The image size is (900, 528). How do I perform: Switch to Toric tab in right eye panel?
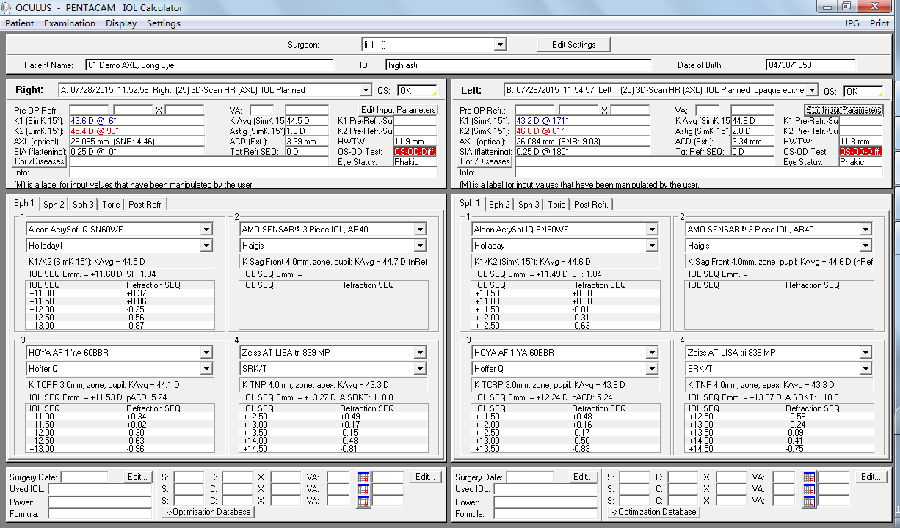click(111, 204)
